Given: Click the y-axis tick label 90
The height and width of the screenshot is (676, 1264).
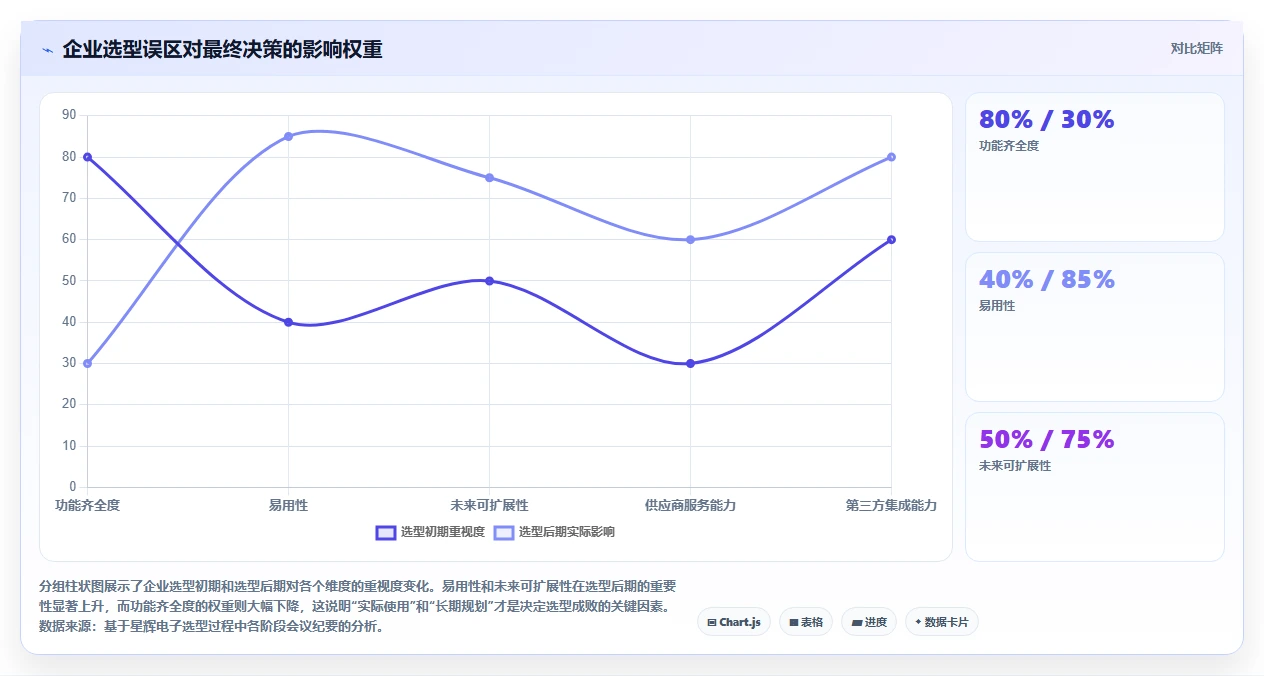Looking at the screenshot, I should (69, 115).
